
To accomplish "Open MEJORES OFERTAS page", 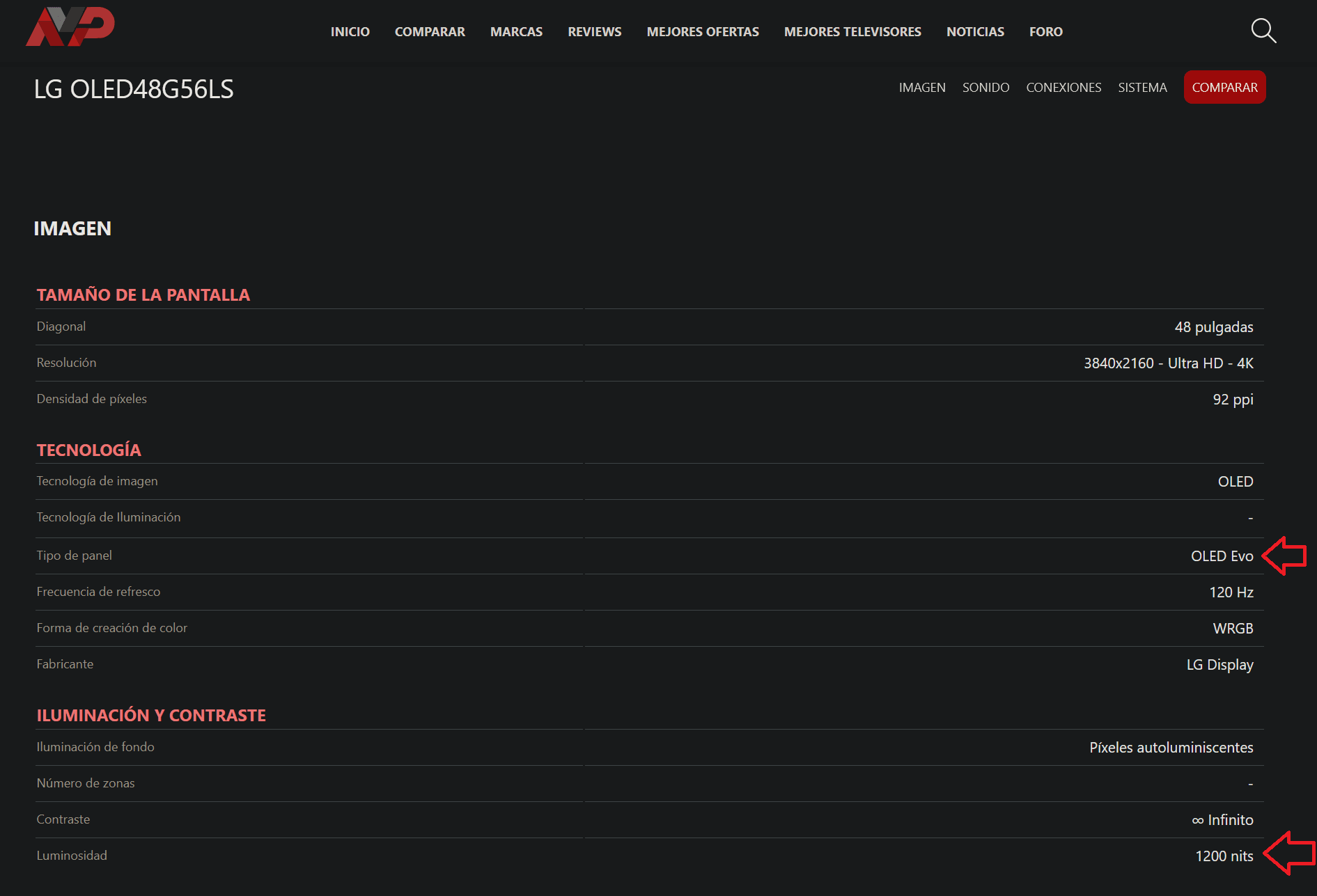I will pos(703,32).
